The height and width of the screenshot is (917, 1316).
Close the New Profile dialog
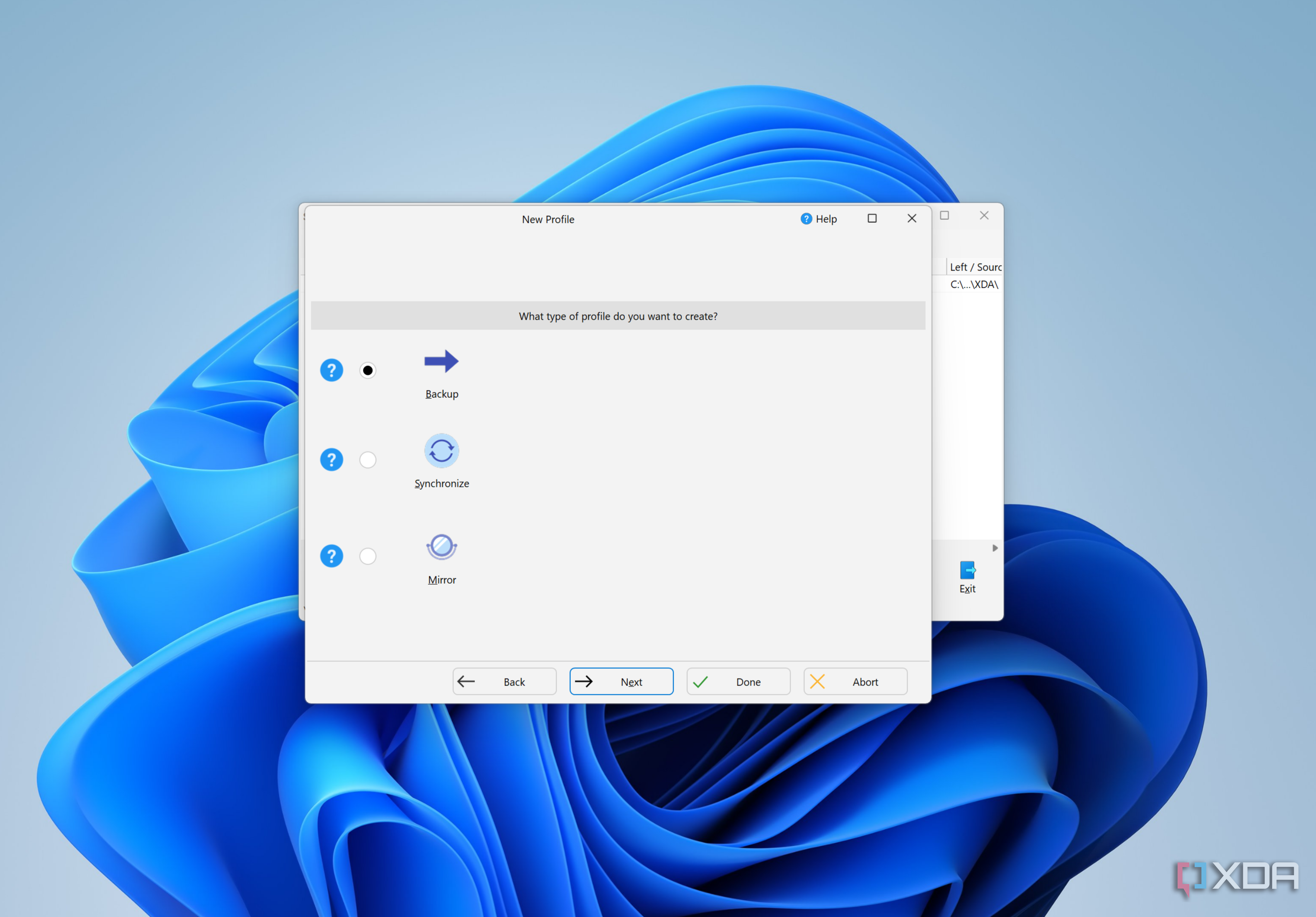tap(912, 218)
